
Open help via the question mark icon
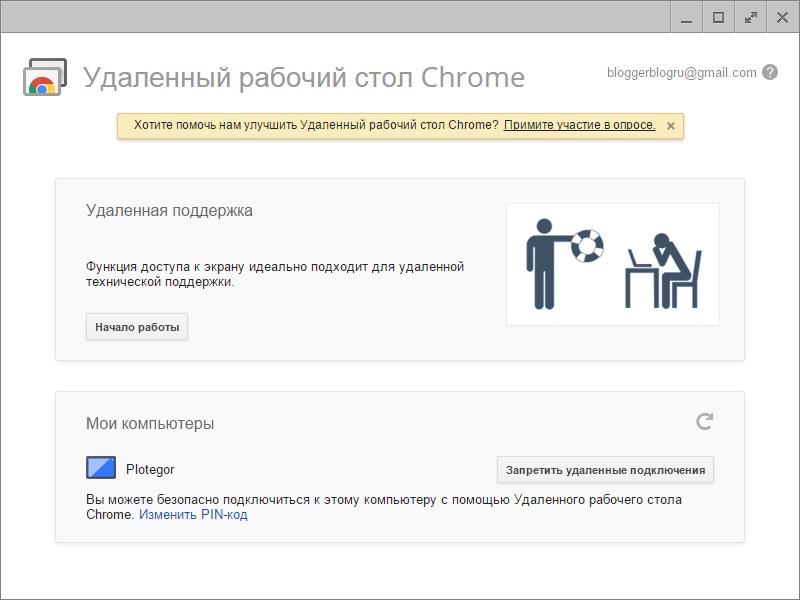770,72
